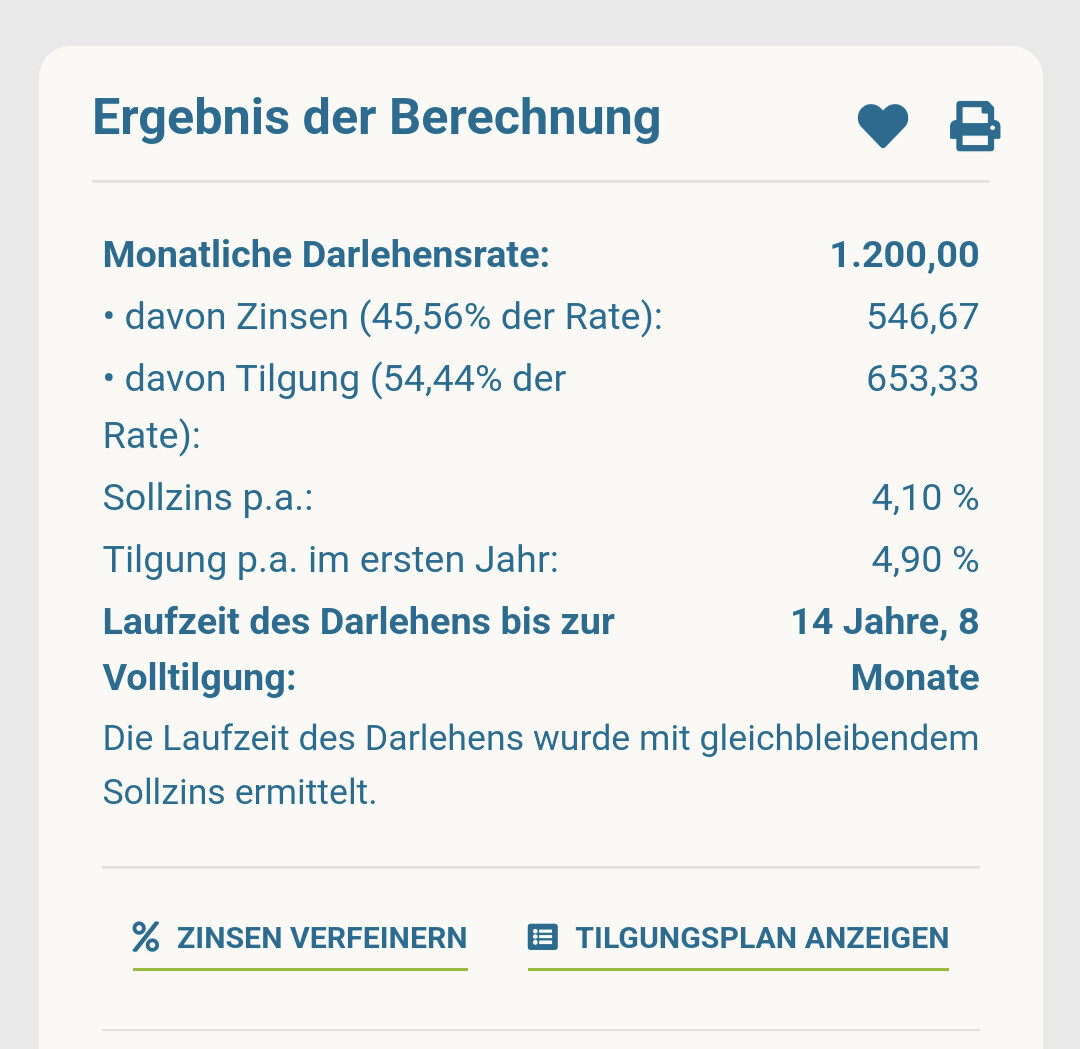
Task: Select the davon Zinsen row label
Action: pyautogui.click(x=383, y=317)
